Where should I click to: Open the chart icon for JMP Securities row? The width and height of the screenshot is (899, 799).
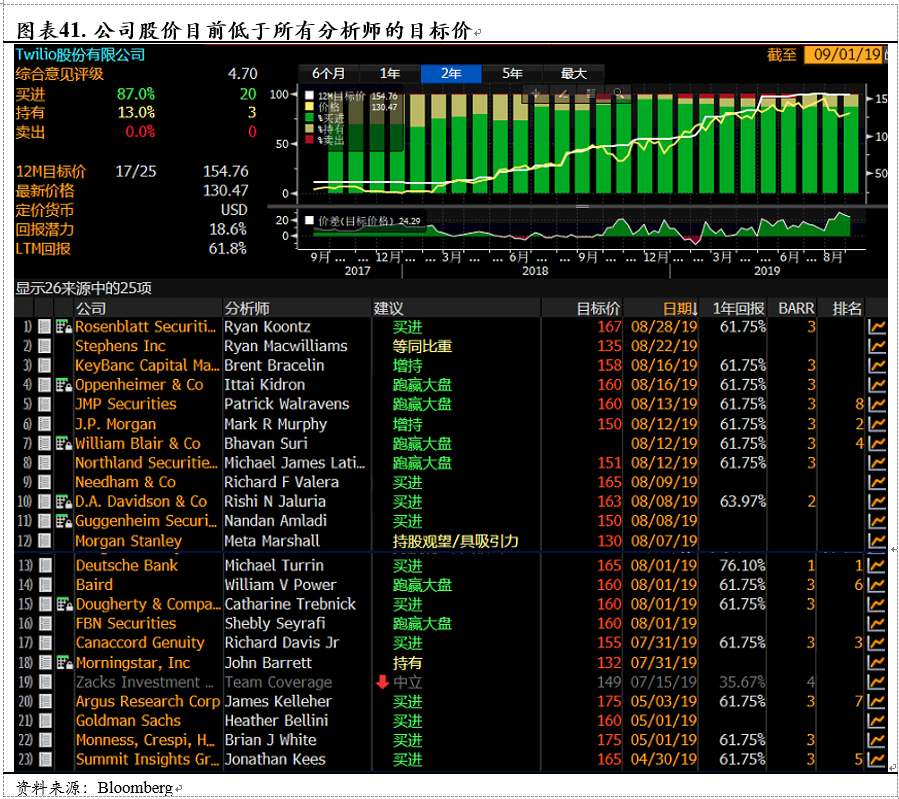[x=877, y=404]
